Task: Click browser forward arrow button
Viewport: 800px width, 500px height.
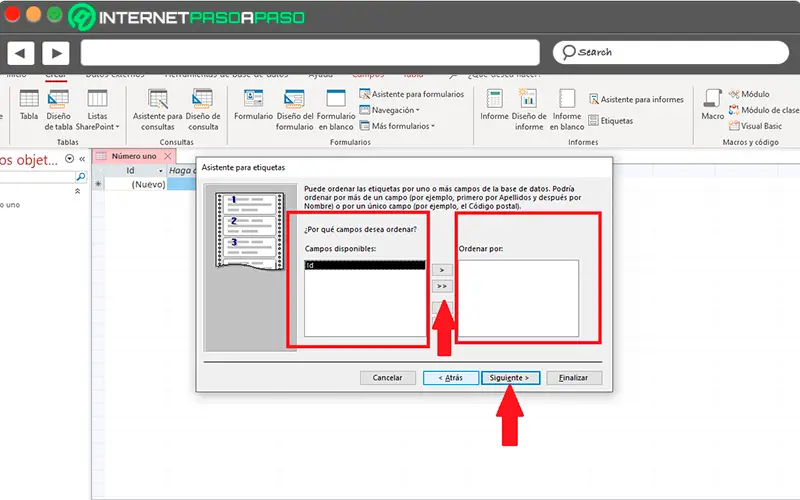Action: (56, 53)
